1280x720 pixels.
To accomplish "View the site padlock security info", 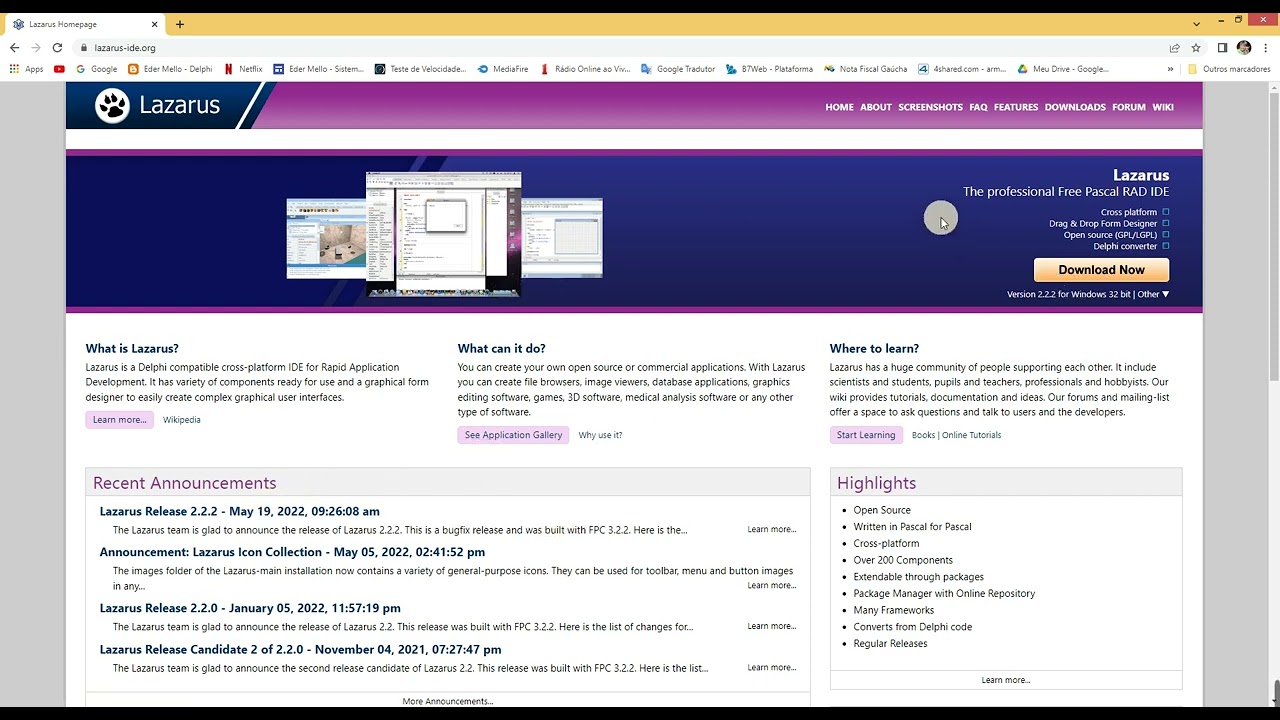I will pyautogui.click(x=84, y=48).
